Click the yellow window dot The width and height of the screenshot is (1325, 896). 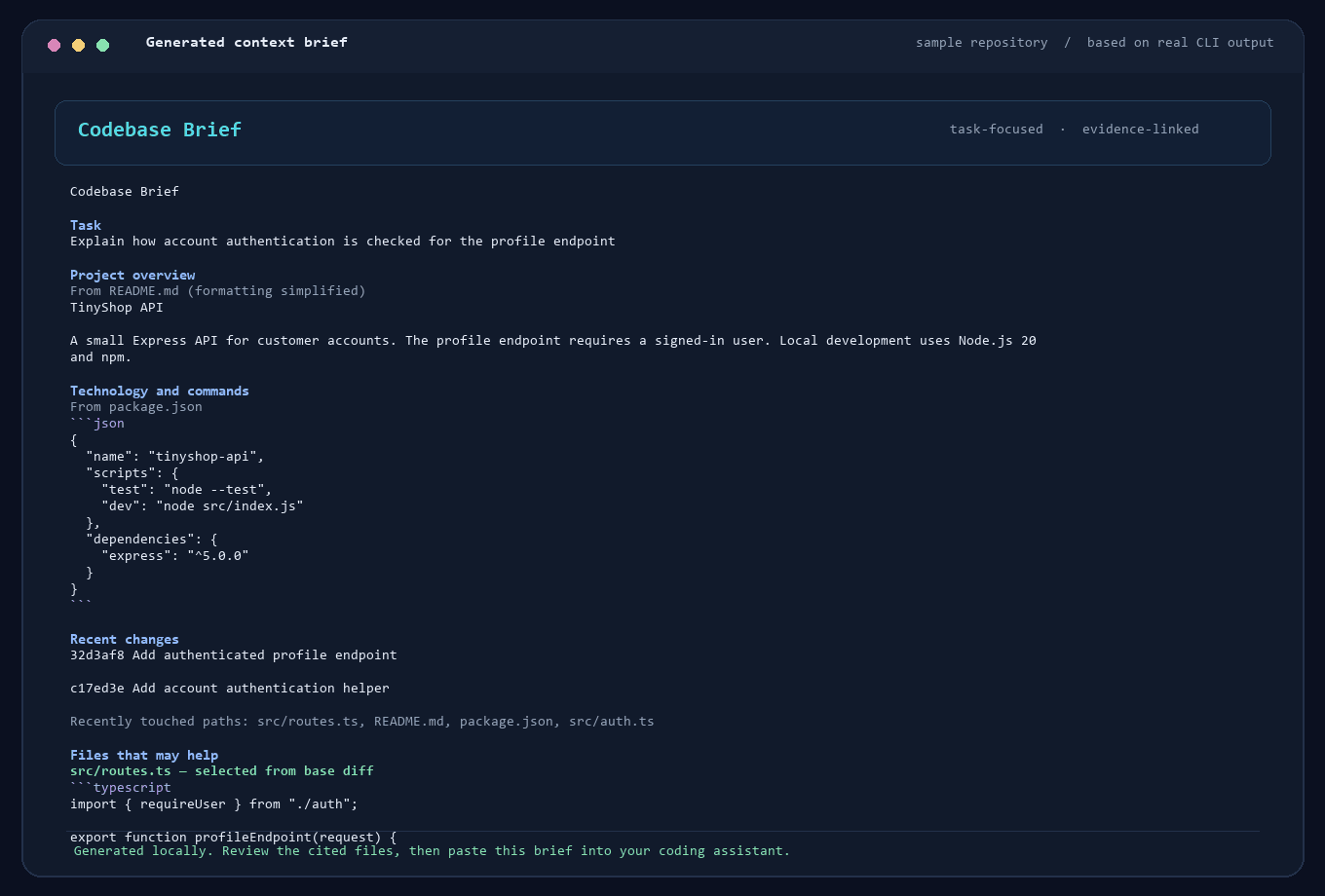[78, 45]
